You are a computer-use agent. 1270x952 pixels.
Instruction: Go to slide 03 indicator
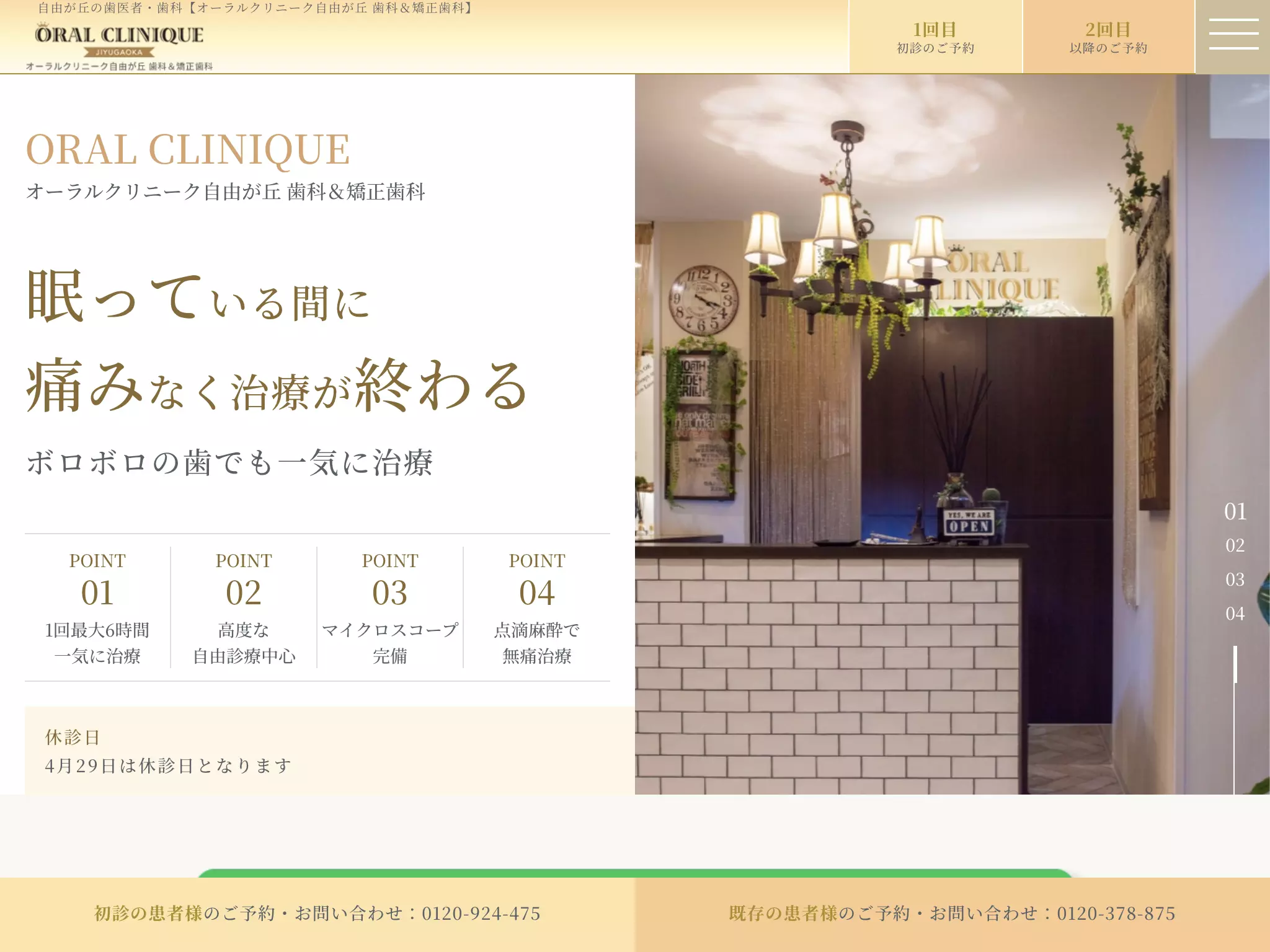pyautogui.click(x=1235, y=580)
